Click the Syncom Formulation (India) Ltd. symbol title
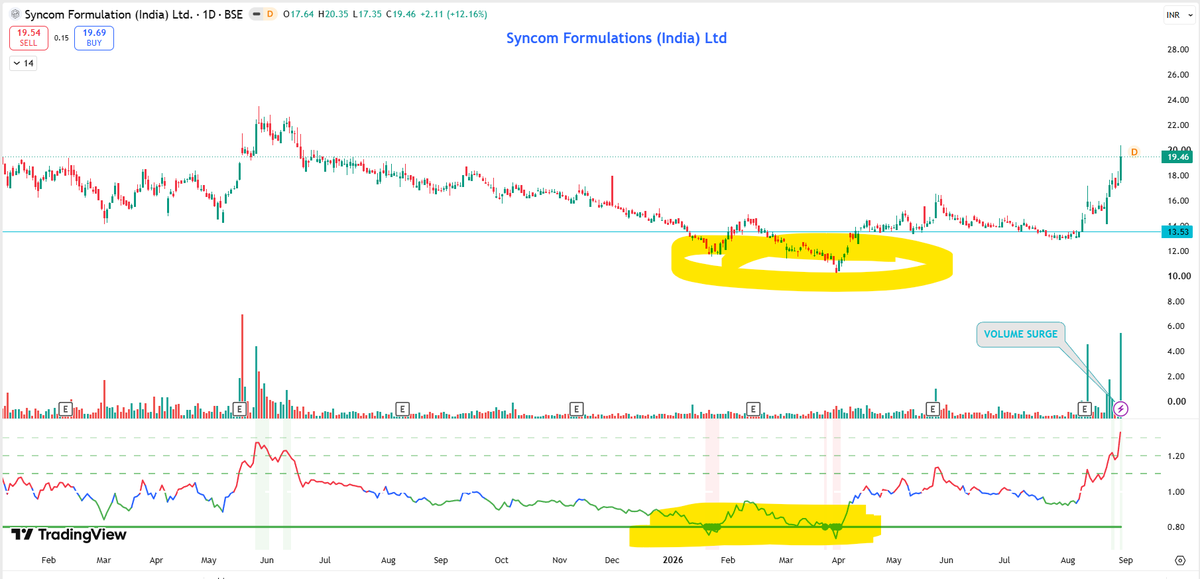1200x579 pixels. tap(108, 15)
